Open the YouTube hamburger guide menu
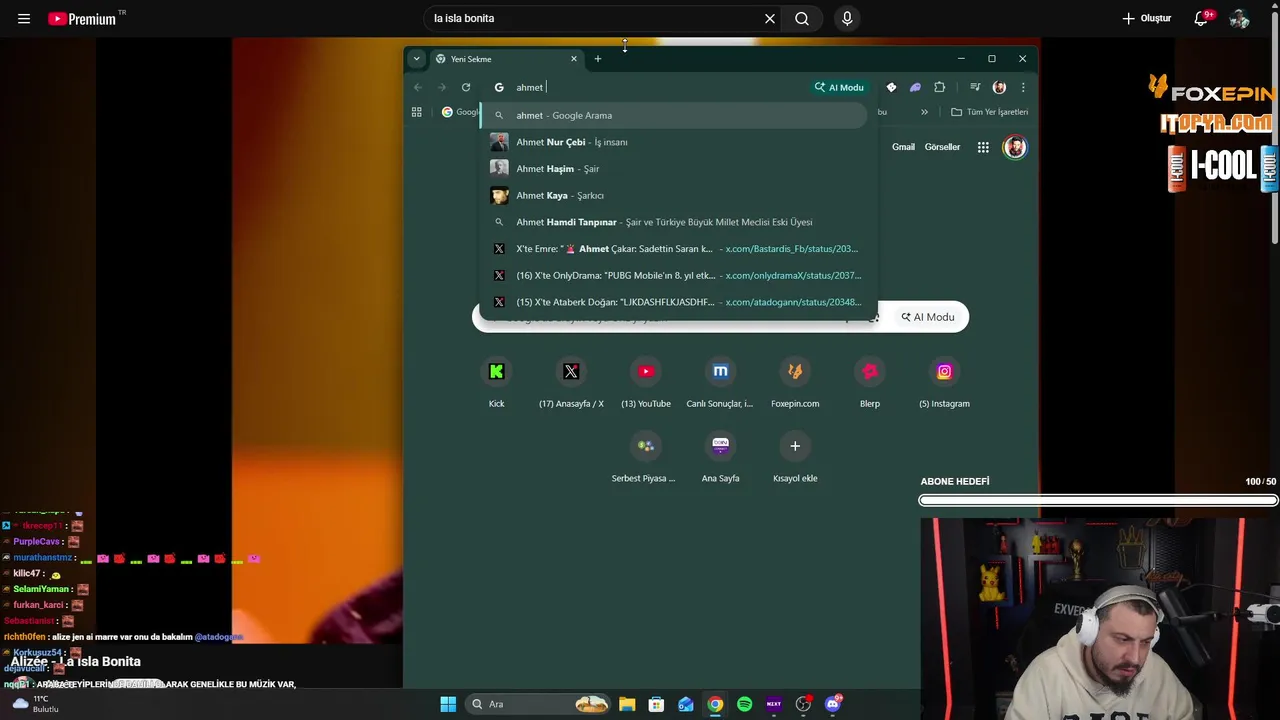Screen dimensions: 1280x720 tap(24, 18)
